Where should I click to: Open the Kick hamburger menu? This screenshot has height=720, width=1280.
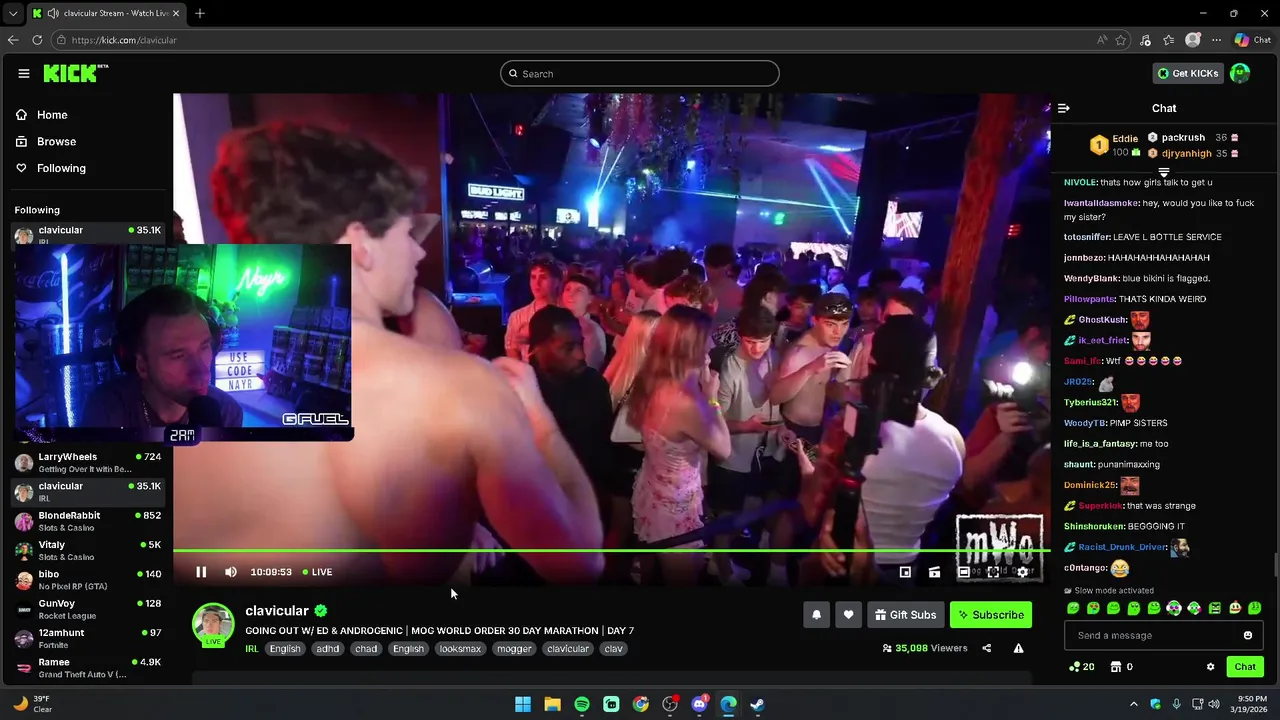coord(23,73)
